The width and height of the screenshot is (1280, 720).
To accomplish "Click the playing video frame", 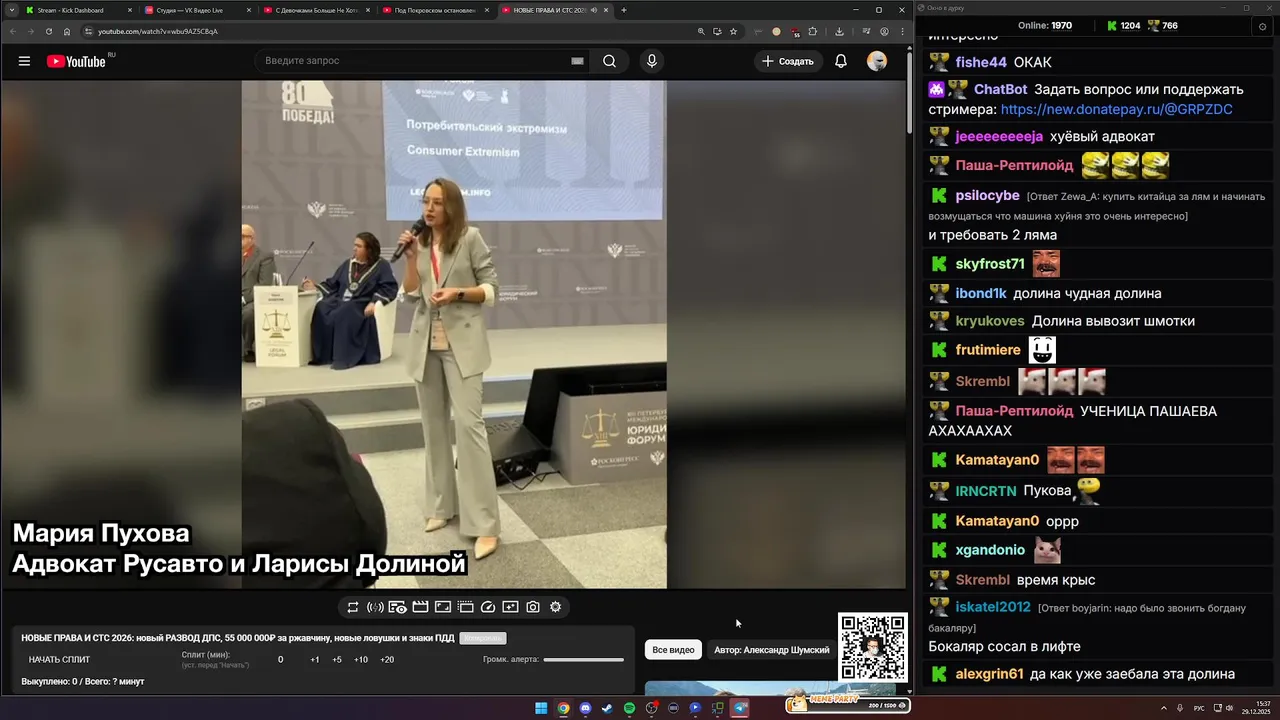I will pyautogui.click(x=454, y=335).
